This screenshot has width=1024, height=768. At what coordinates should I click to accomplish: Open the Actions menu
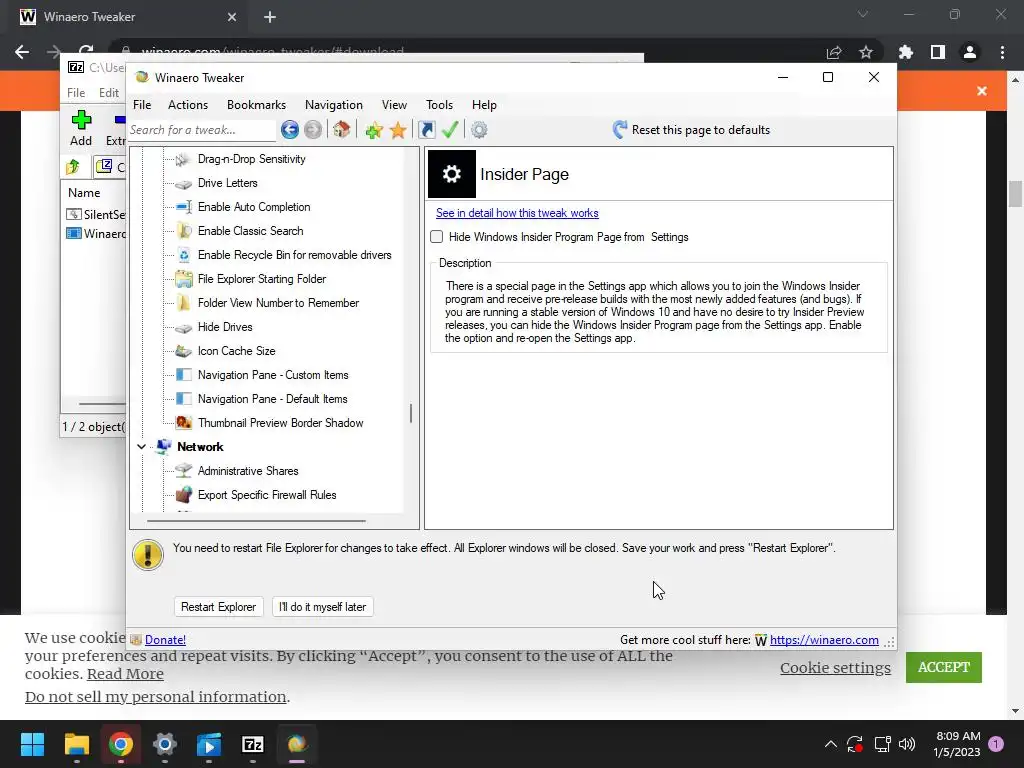point(187,104)
